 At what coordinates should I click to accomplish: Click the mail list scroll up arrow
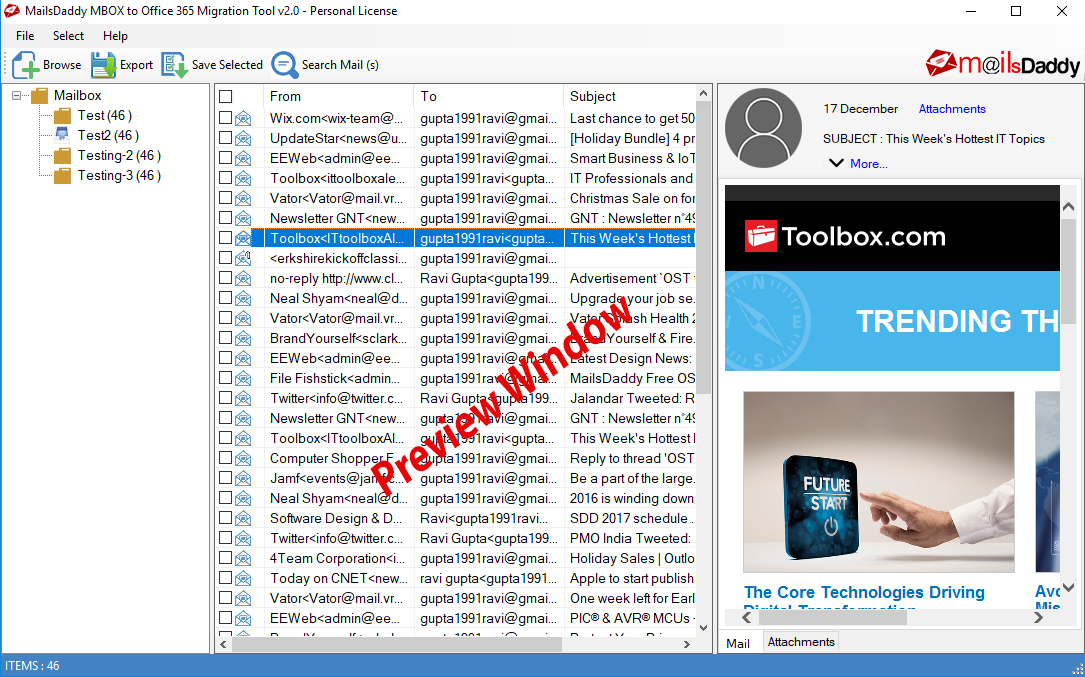click(x=704, y=93)
